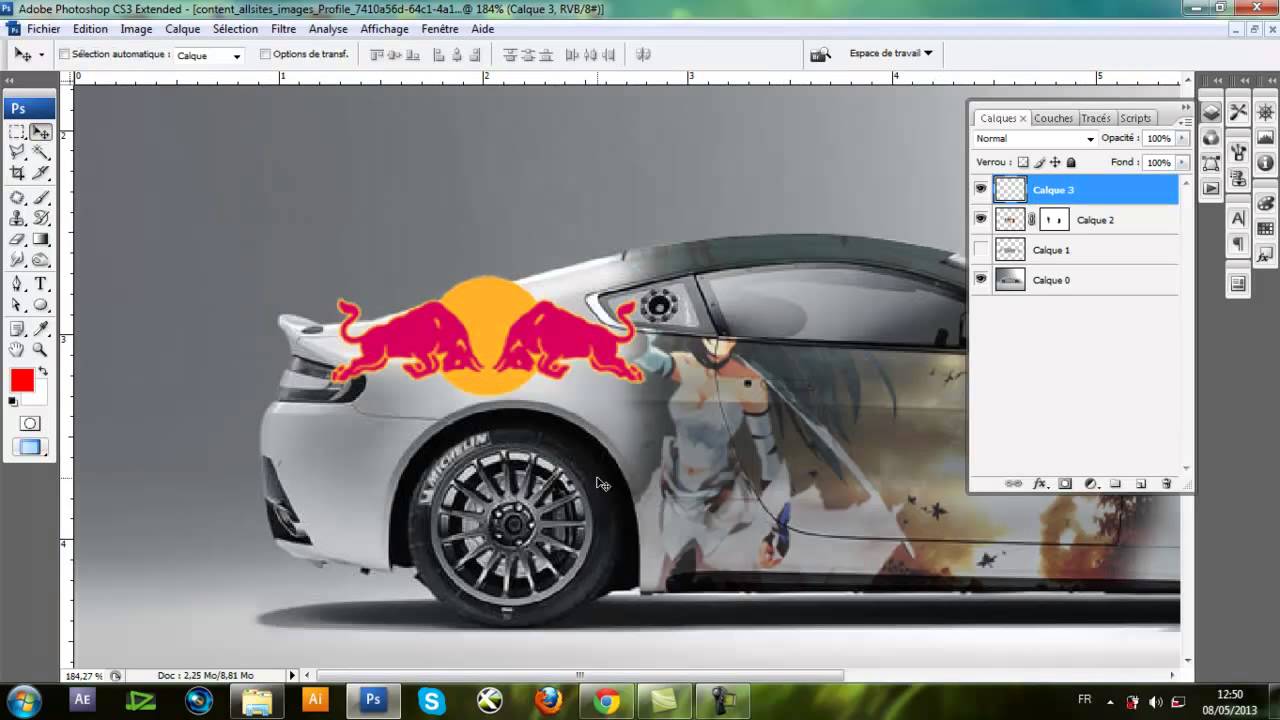Click the trash icon to delete layer
The height and width of the screenshot is (720, 1280).
click(x=1166, y=484)
